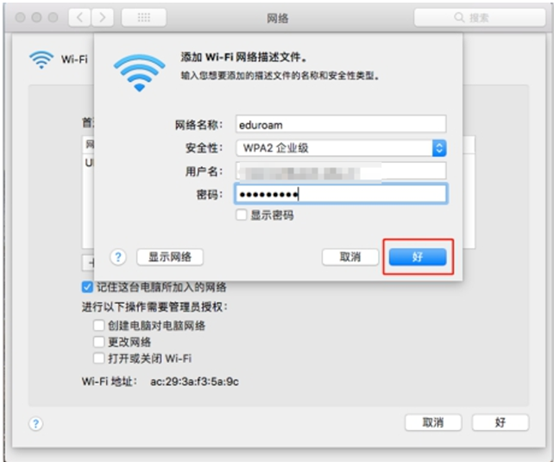Click 取消 in the Wi-Fi profile dialog

point(350,257)
